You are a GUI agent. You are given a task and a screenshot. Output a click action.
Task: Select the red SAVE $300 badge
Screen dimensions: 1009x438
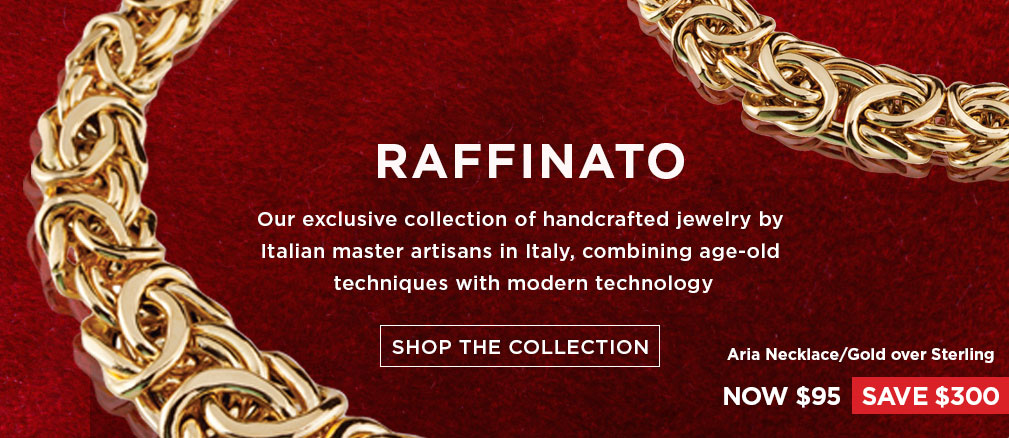[x=930, y=396]
